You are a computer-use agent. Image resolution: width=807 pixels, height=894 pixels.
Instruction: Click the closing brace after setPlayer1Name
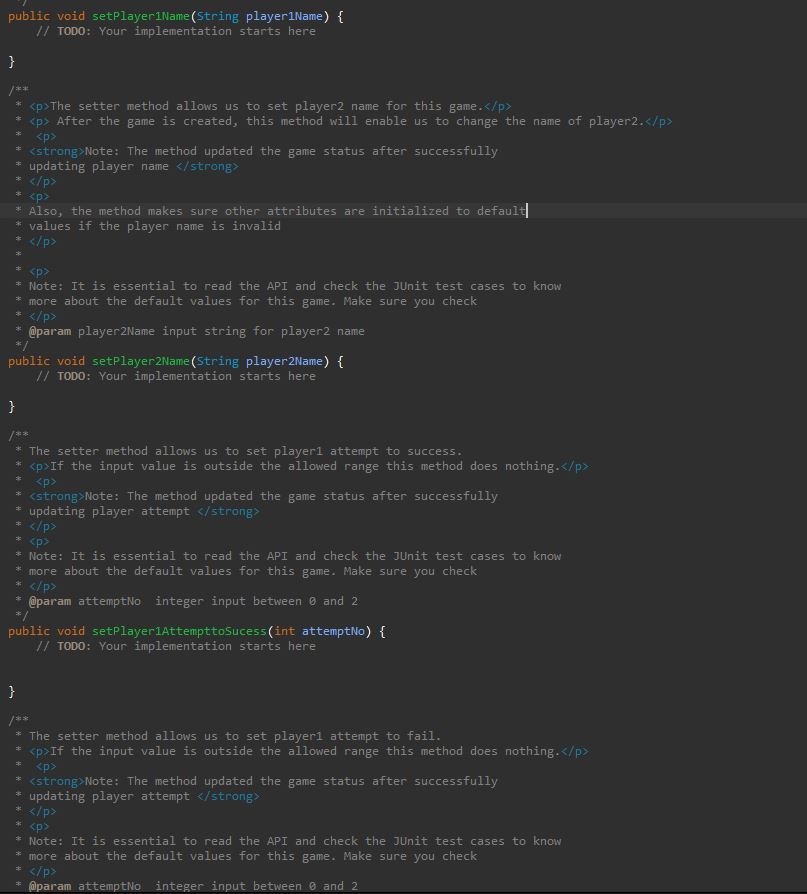click(9, 60)
